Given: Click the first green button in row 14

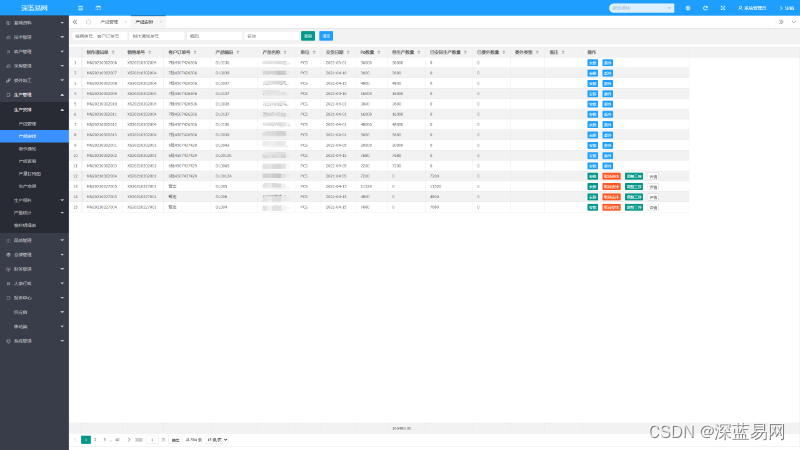Looking at the screenshot, I should click(592, 197).
